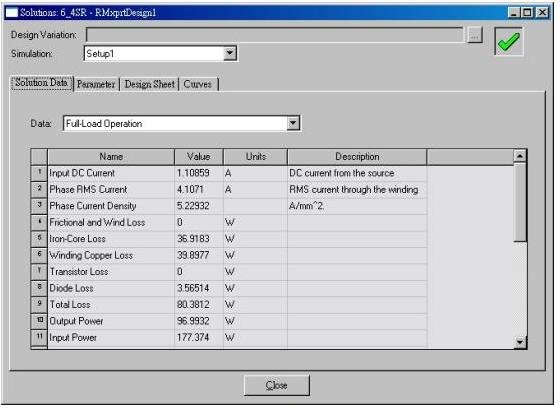Image resolution: width=560 pixels, height=405 pixels.
Task: Click table scrollbar down arrow
Action: point(520,342)
